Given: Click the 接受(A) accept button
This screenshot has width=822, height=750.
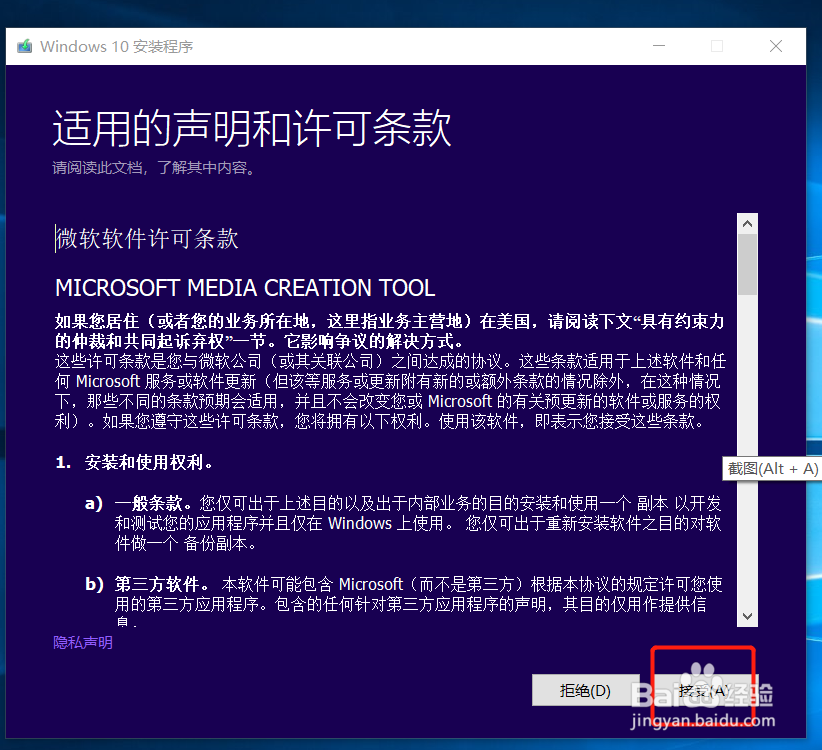Looking at the screenshot, I should 704,690.
